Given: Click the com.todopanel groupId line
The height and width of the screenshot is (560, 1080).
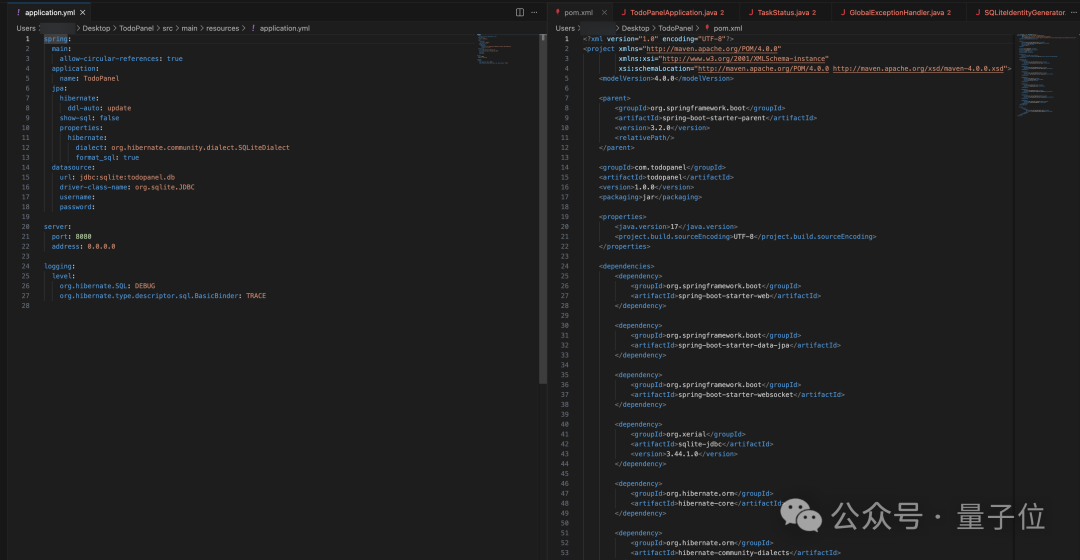Looking at the screenshot, I should pos(662,167).
